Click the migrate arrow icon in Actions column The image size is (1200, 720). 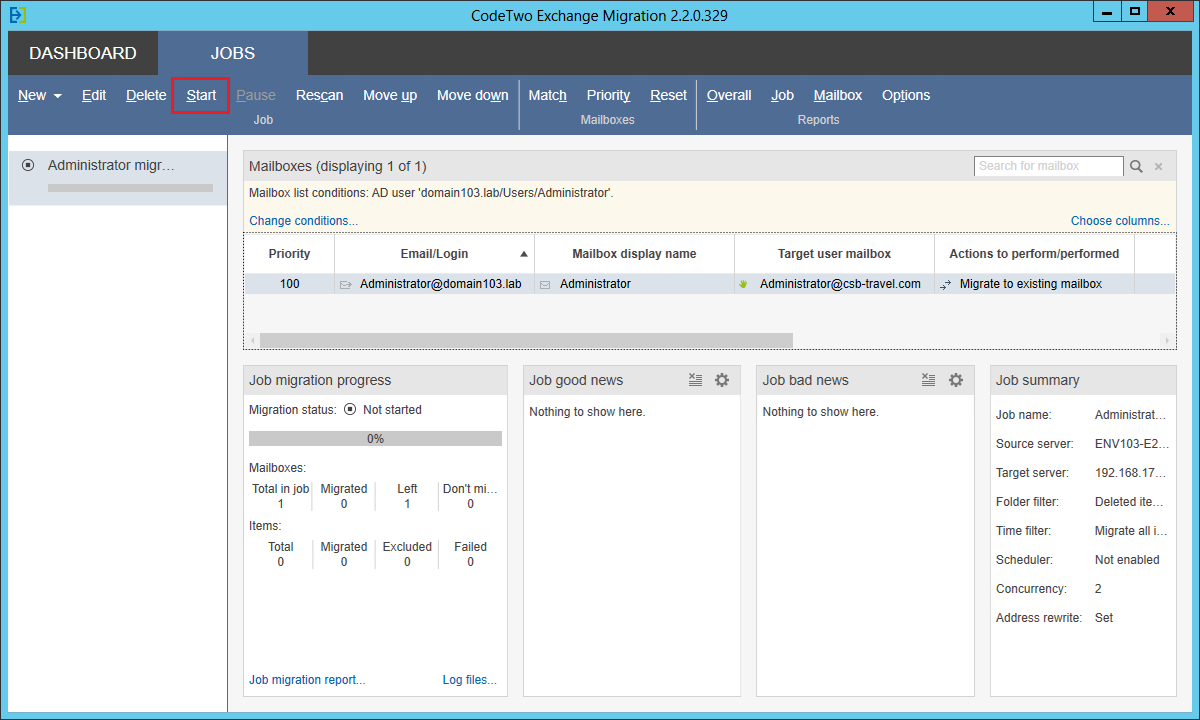pos(946,284)
